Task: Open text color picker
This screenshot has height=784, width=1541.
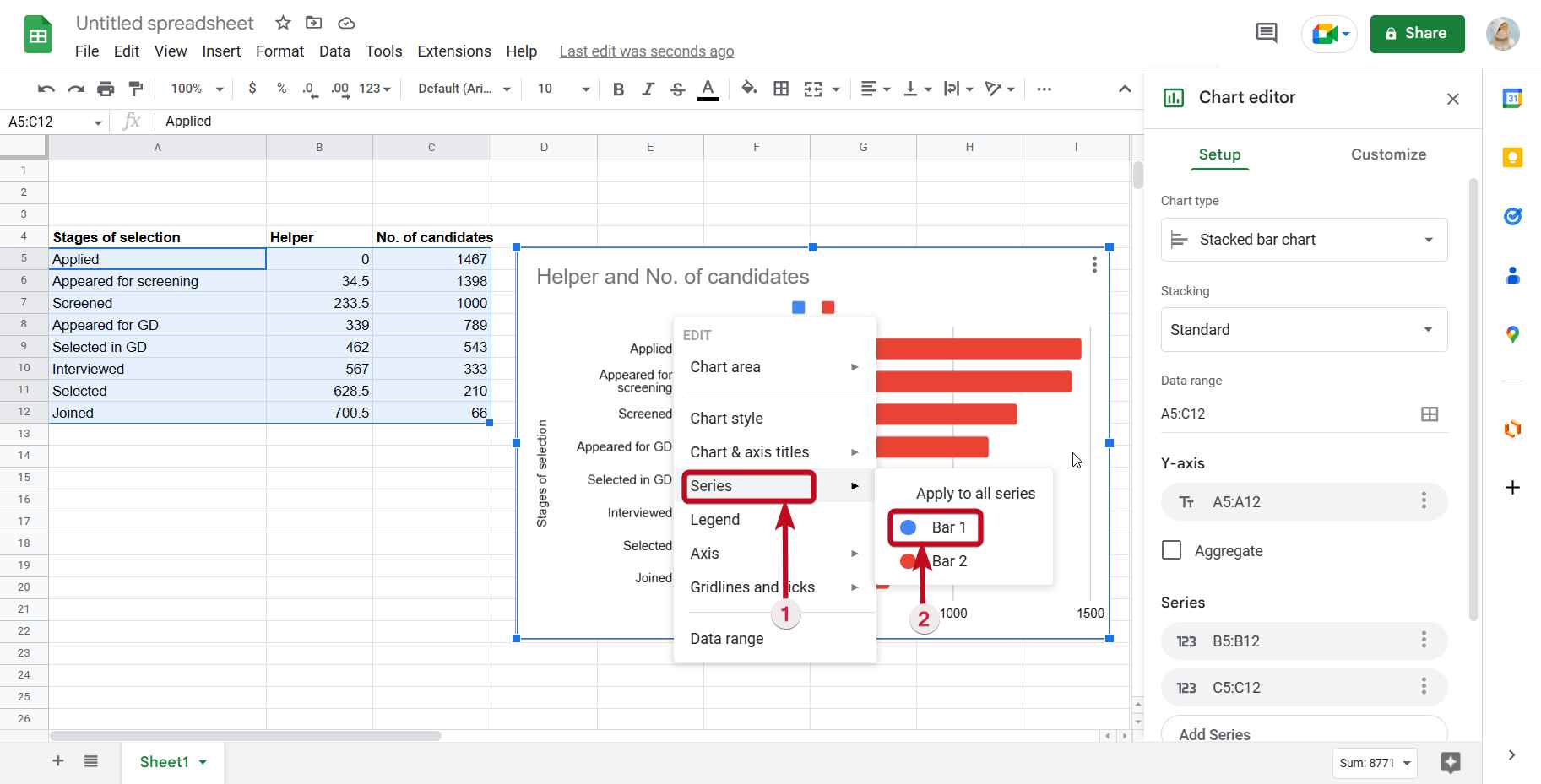Action: (708, 89)
